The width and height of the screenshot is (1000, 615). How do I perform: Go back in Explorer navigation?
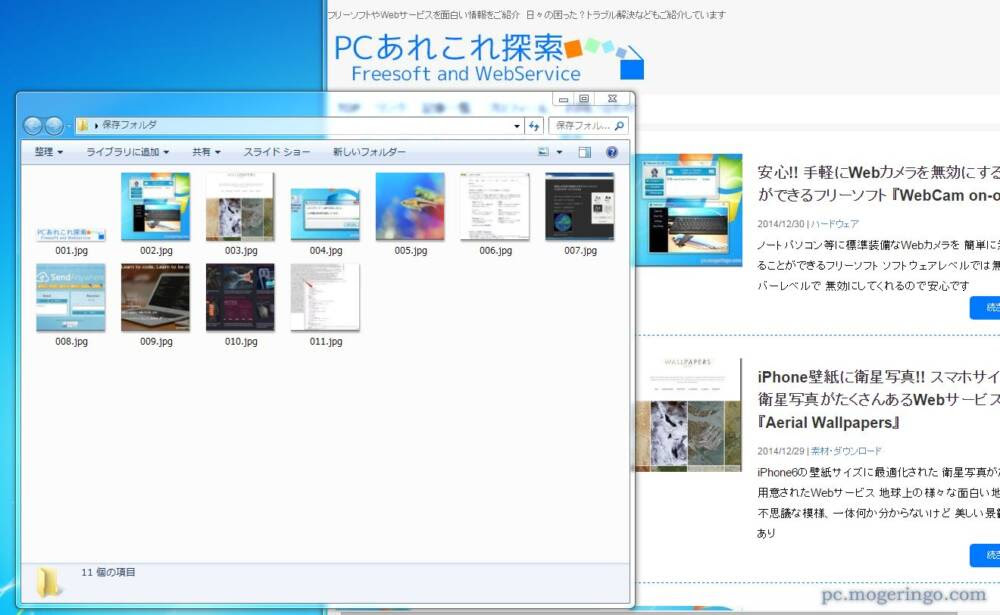pyautogui.click(x=33, y=126)
